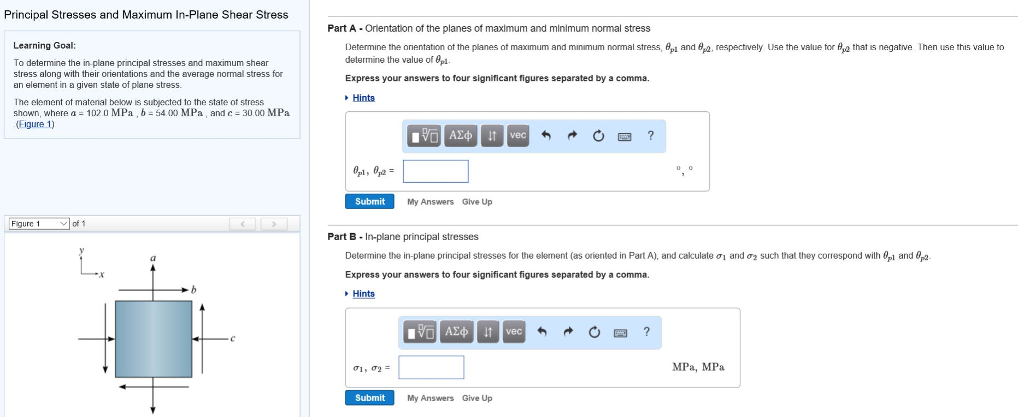Reset the Part B answer field
1024x417 pixels.
pos(594,332)
